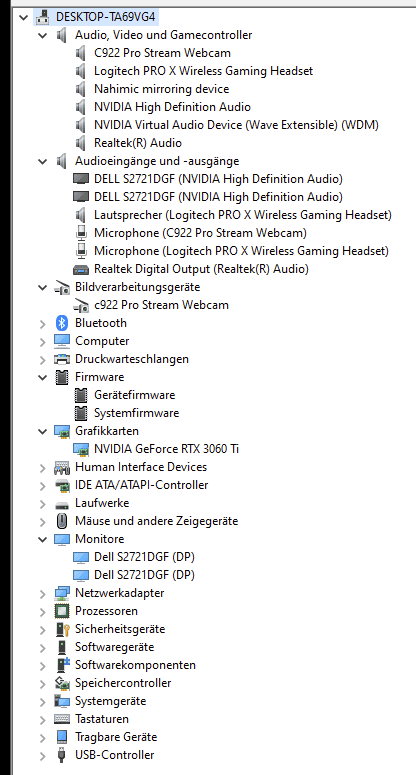This screenshot has height=775, width=416.
Task: Click the USB-Controller plug icon
Action: [62, 755]
